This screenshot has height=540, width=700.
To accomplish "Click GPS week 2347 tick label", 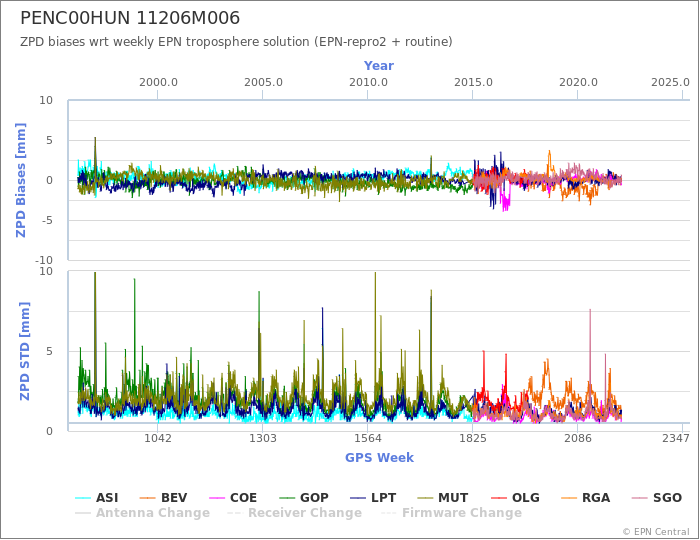I will click(676, 438).
